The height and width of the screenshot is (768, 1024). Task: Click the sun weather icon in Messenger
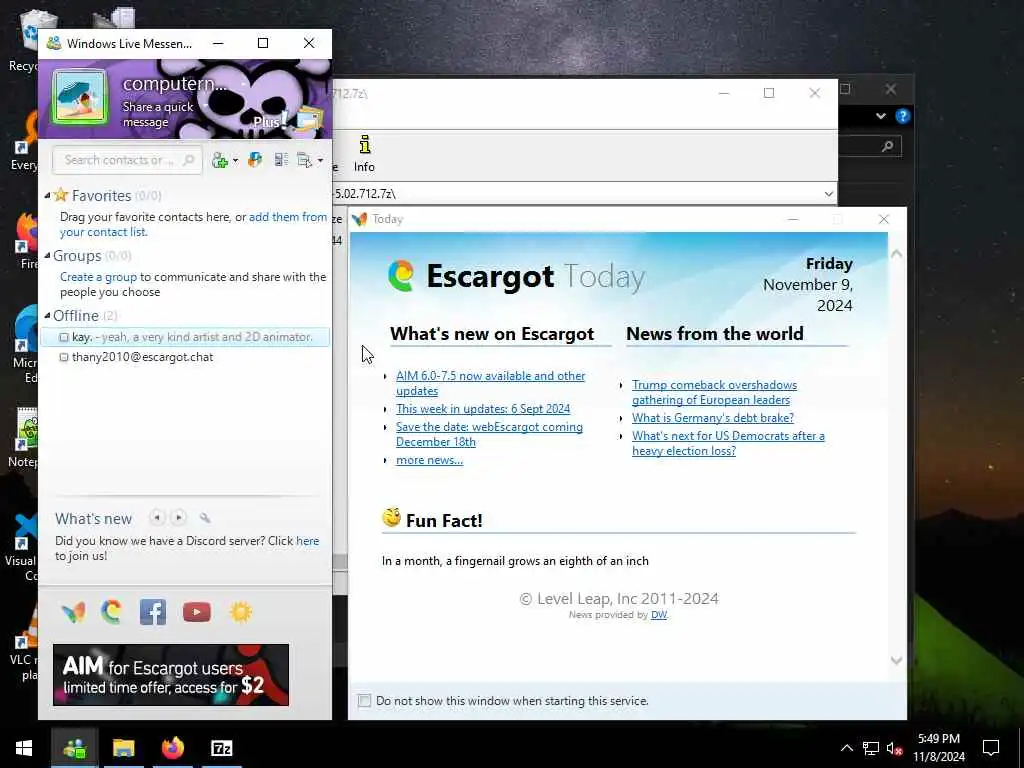240,612
